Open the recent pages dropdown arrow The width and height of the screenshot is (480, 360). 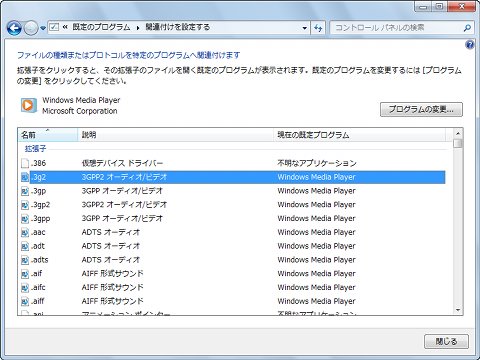coord(43,29)
